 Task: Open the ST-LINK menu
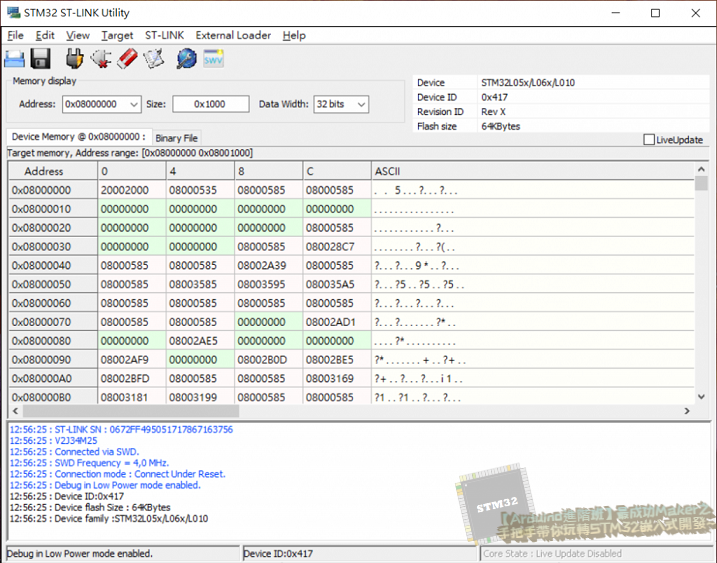pos(164,35)
